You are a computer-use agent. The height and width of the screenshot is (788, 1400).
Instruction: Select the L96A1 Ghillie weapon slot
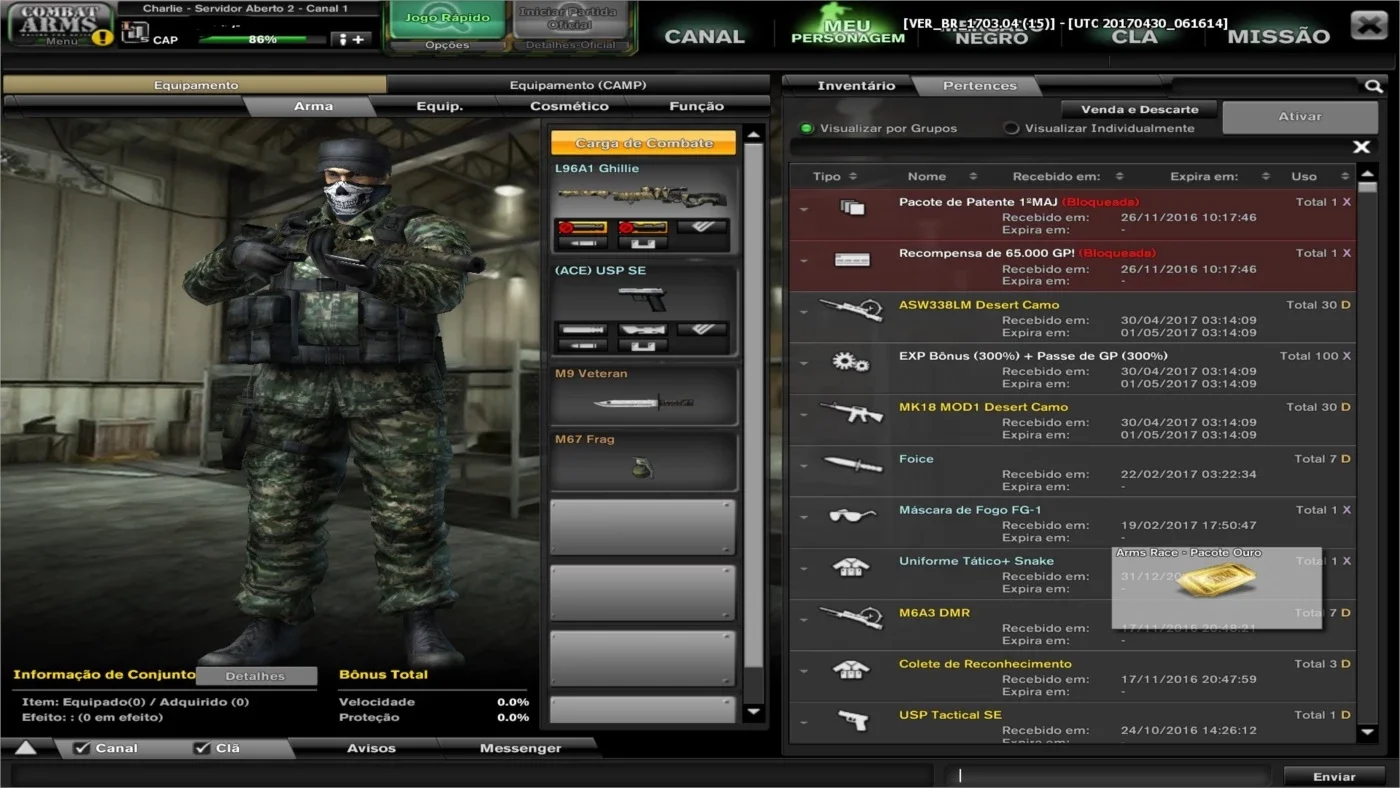coord(644,207)
